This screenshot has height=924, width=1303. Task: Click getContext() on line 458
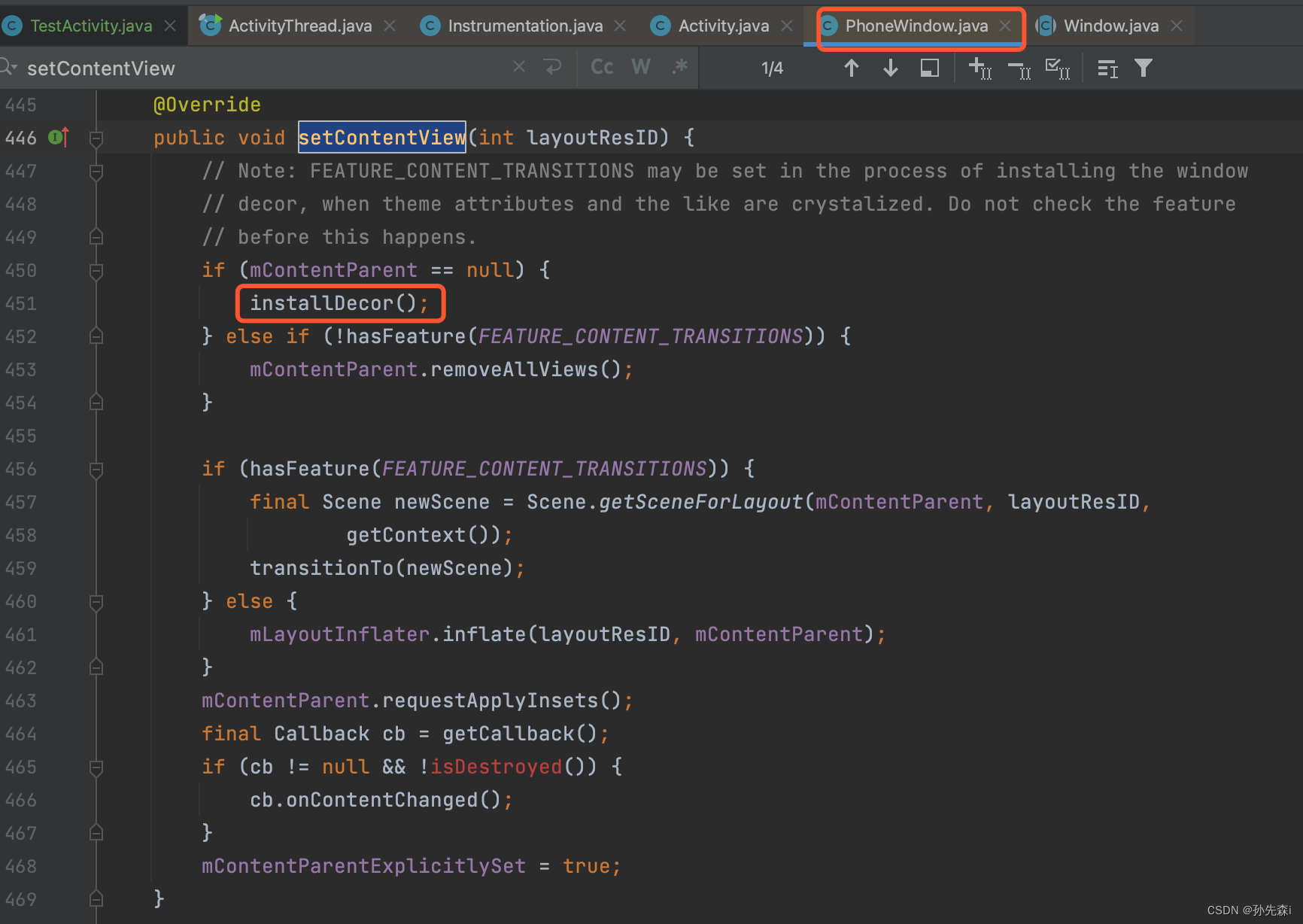click(x=418, y=535)
